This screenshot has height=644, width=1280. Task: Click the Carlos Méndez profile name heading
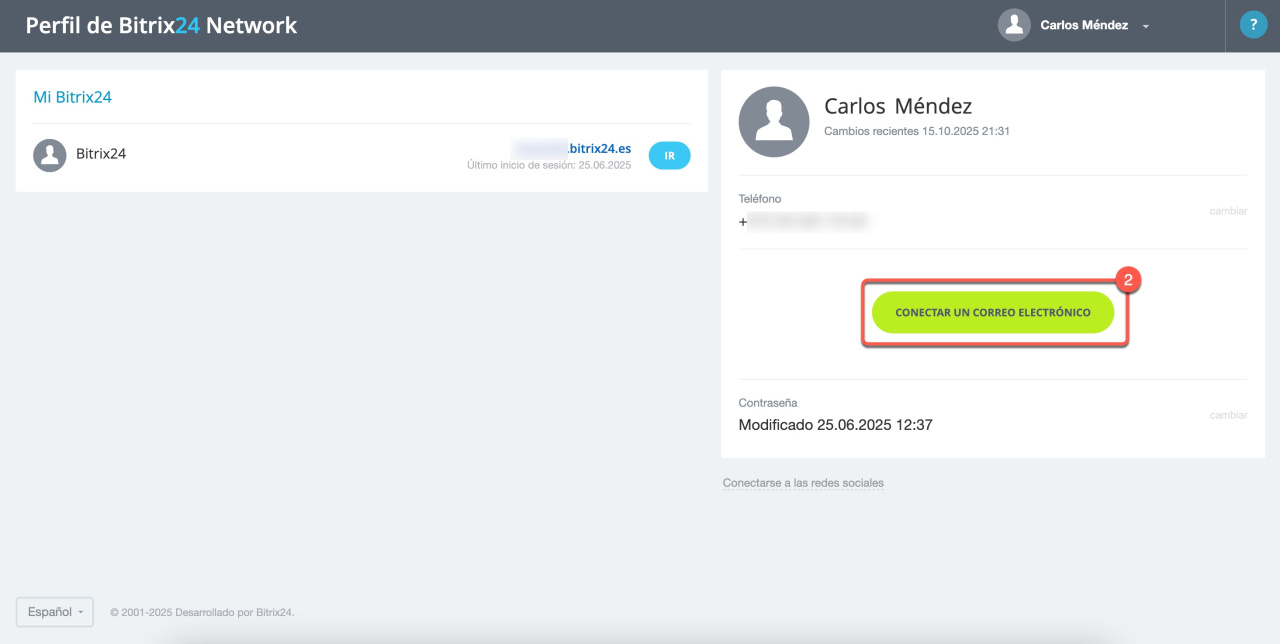coord(898,106)
